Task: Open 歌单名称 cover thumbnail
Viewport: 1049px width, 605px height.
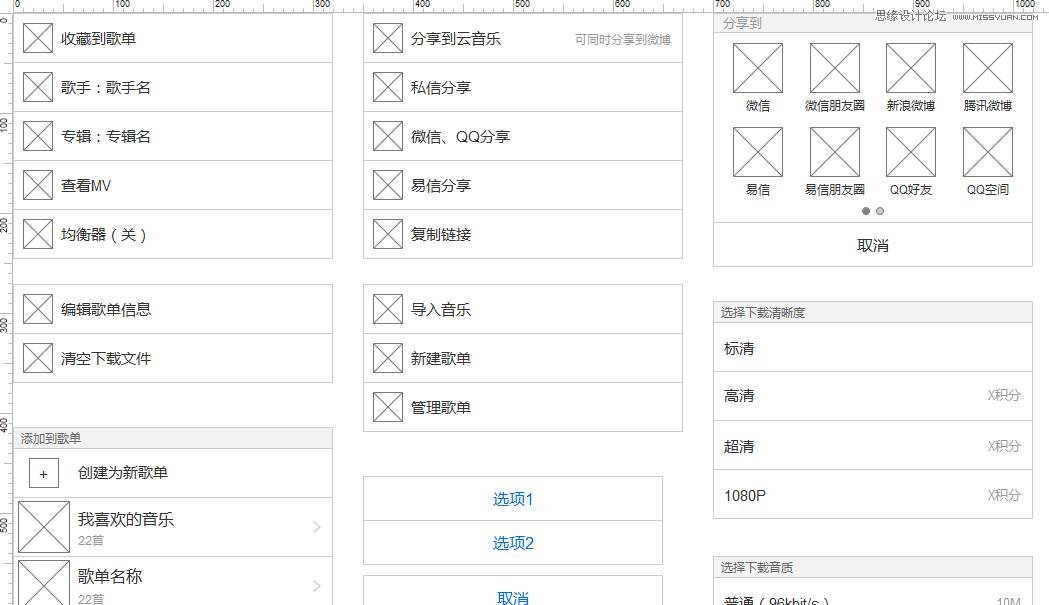Action: [43, 583]
